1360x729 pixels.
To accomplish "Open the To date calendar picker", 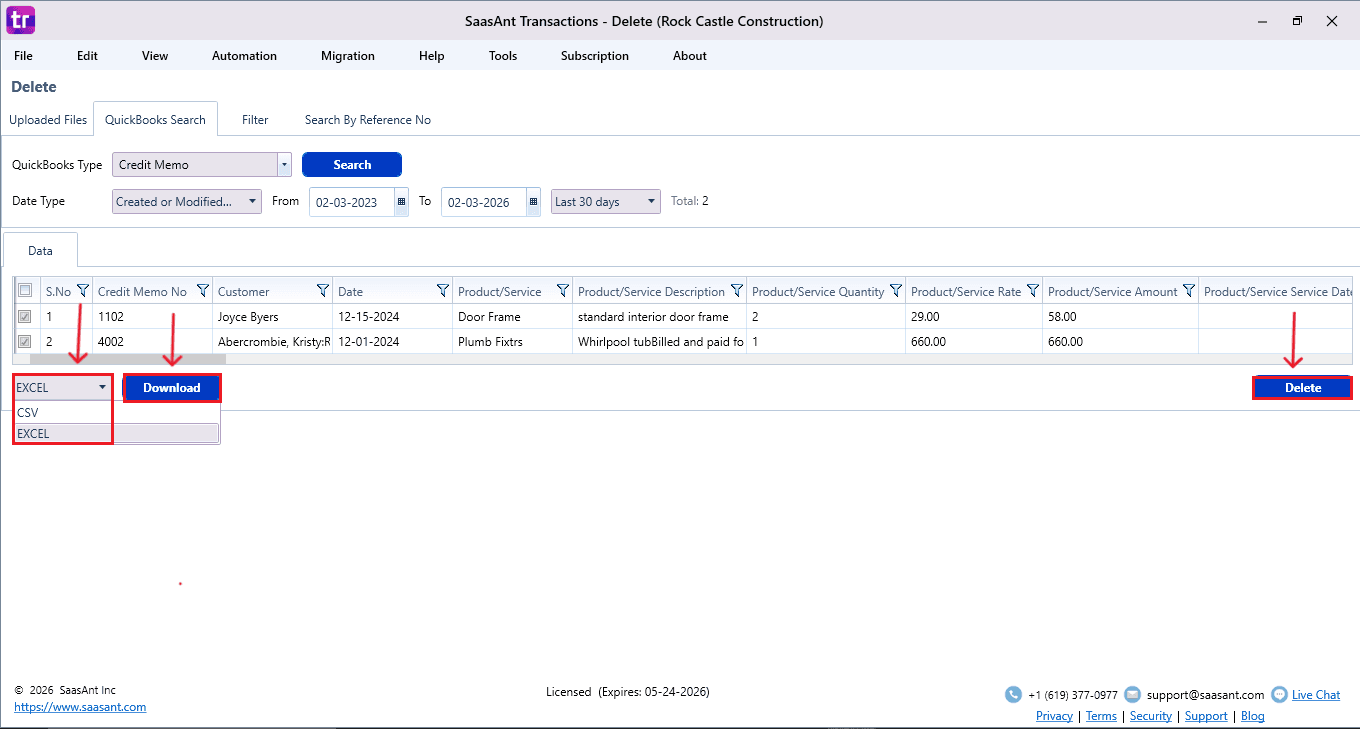I will pos(534,202).
